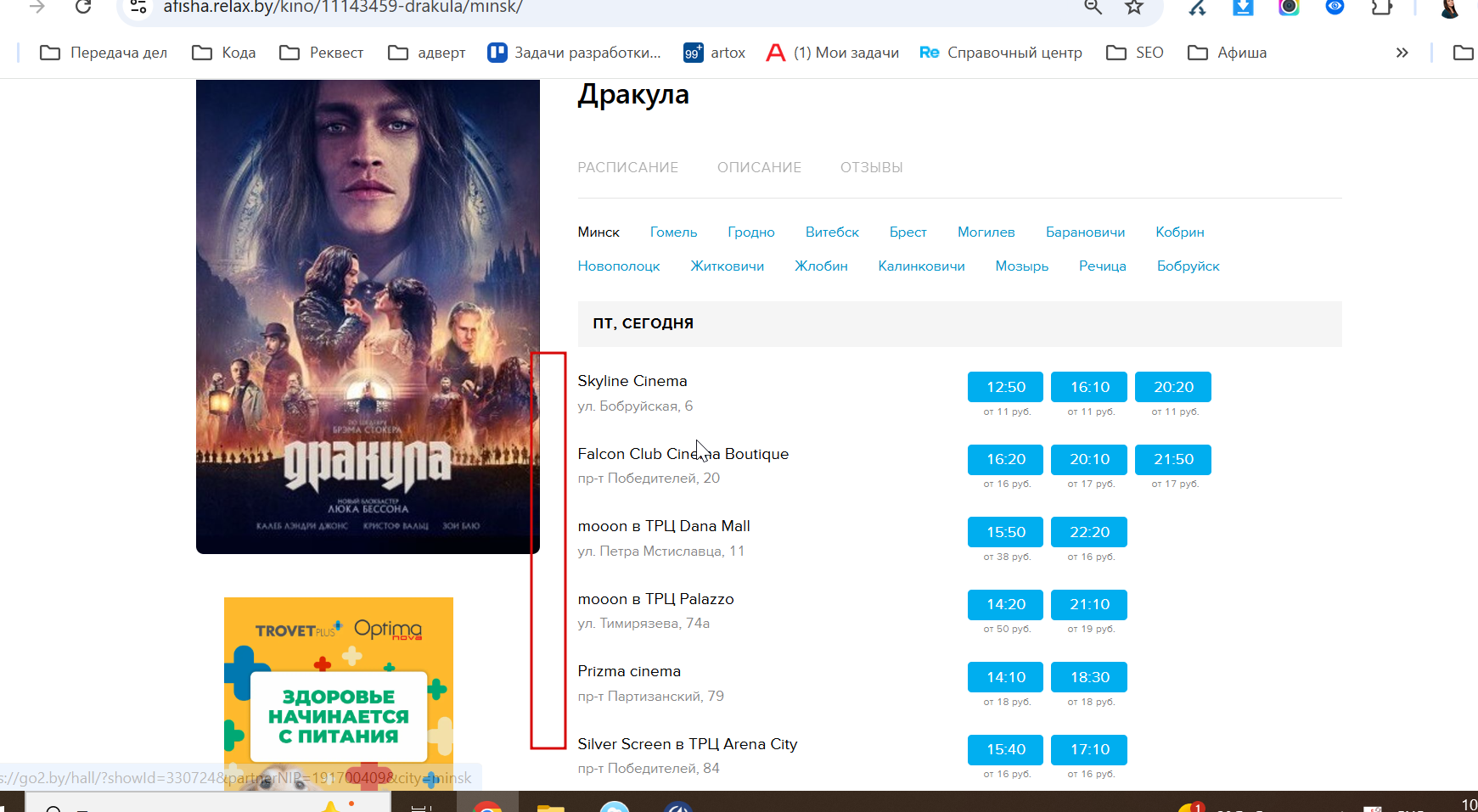Viewport: 1478px width, 812px height.
Task: Open the profile avatar in browser toolbar
Action: tap(1451, 8)
